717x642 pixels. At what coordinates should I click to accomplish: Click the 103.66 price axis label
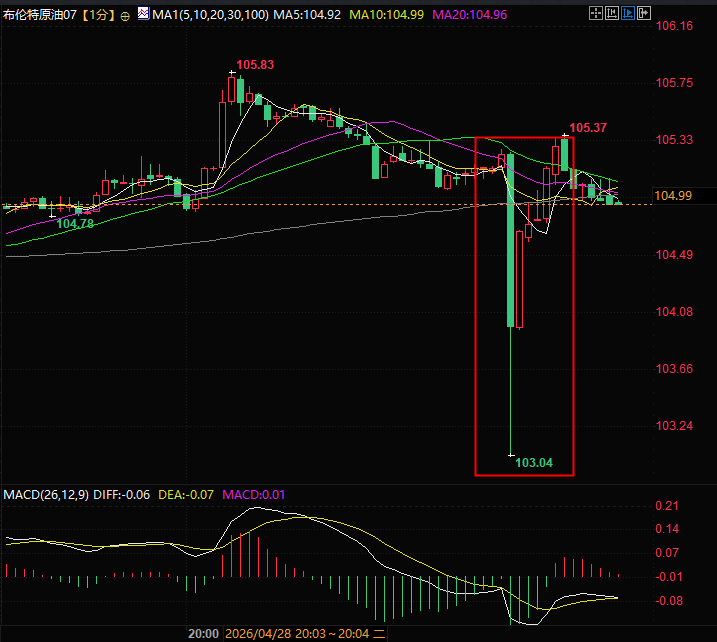coord(674,369)
